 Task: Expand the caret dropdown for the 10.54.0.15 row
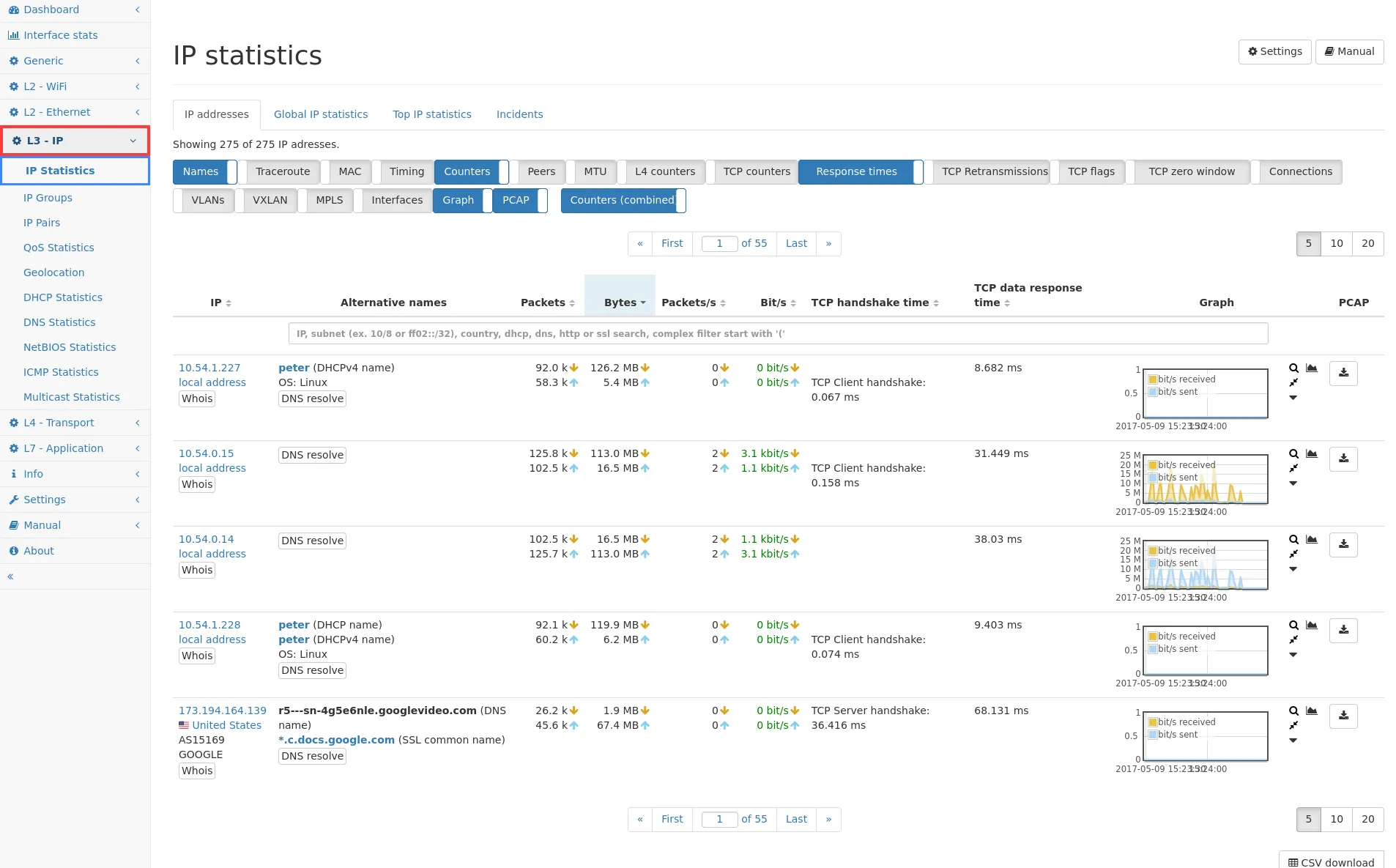pyautogui.click(x=1293, y=483)
